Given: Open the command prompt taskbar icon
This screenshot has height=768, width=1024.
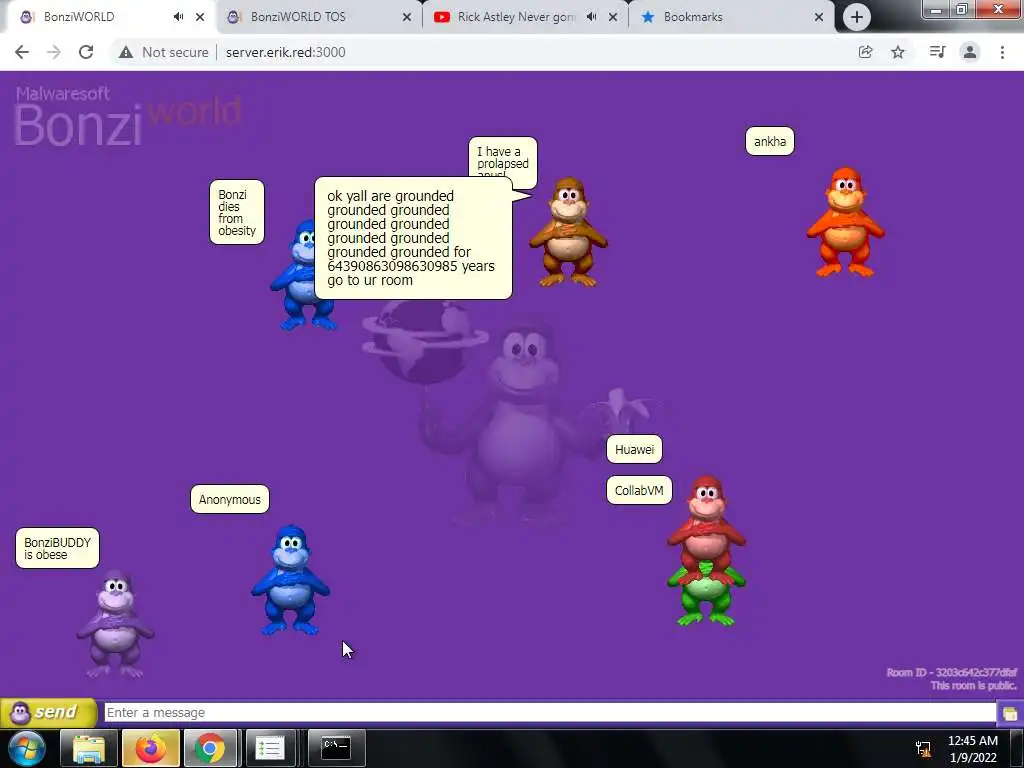Looking at the screenshot, I should tap(336, 748).
